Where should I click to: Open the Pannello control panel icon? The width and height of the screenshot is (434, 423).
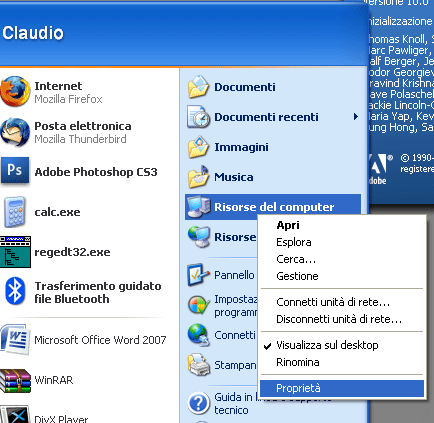199,275
